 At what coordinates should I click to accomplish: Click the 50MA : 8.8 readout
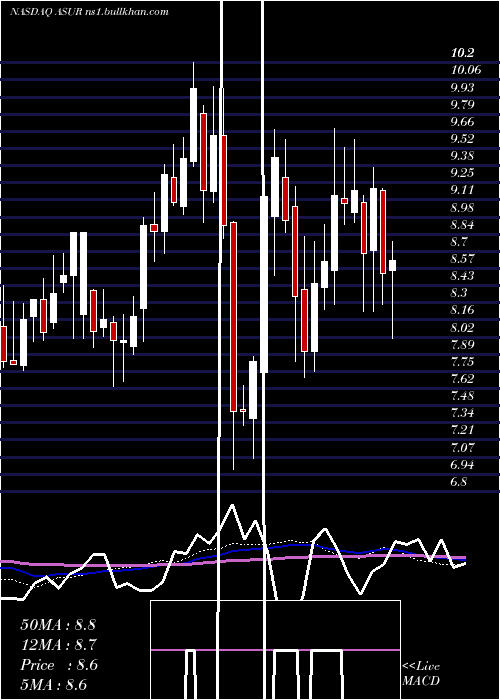click(58, 625)
